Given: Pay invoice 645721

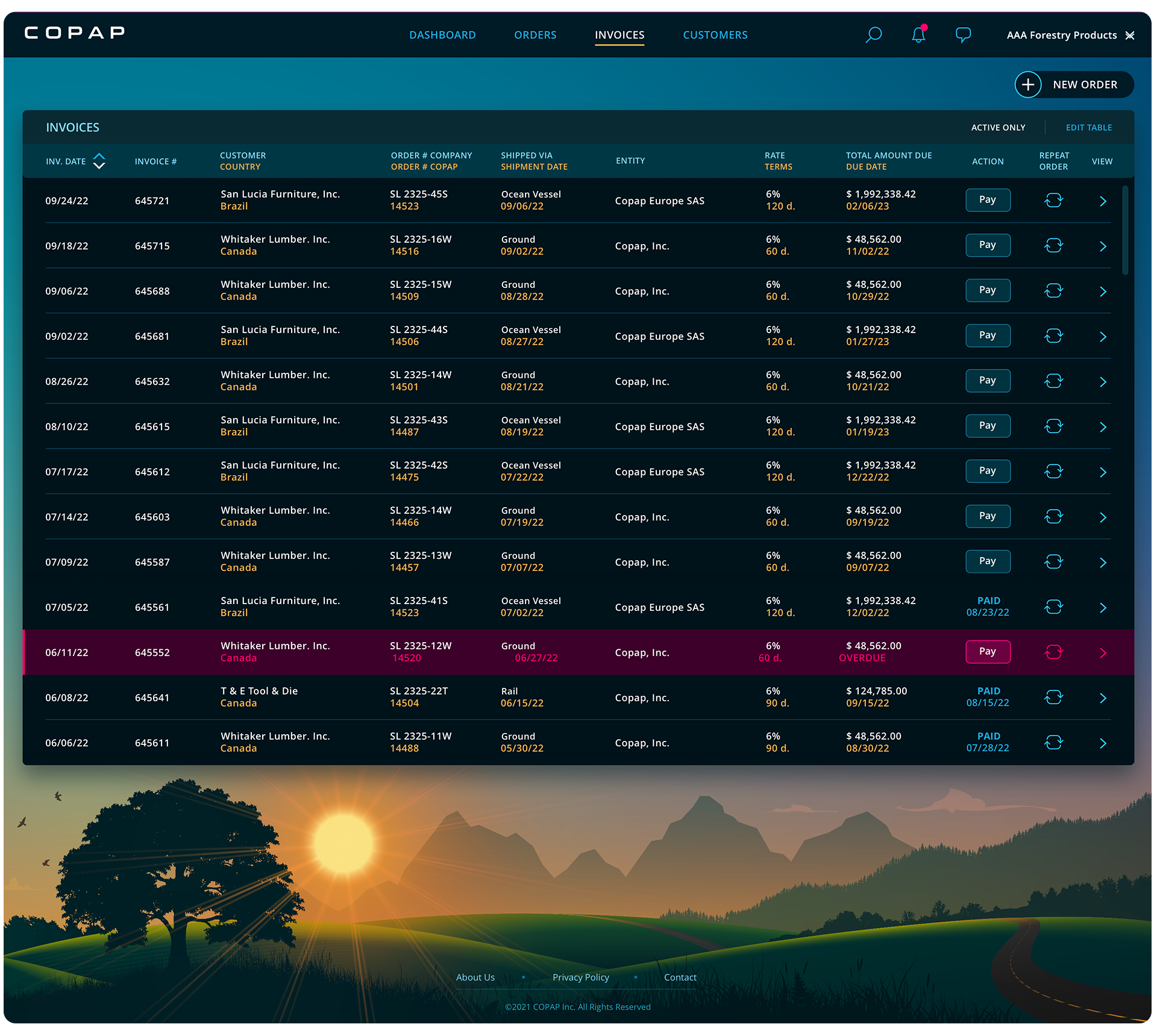Looking at the screenshot, I should 988,200.
